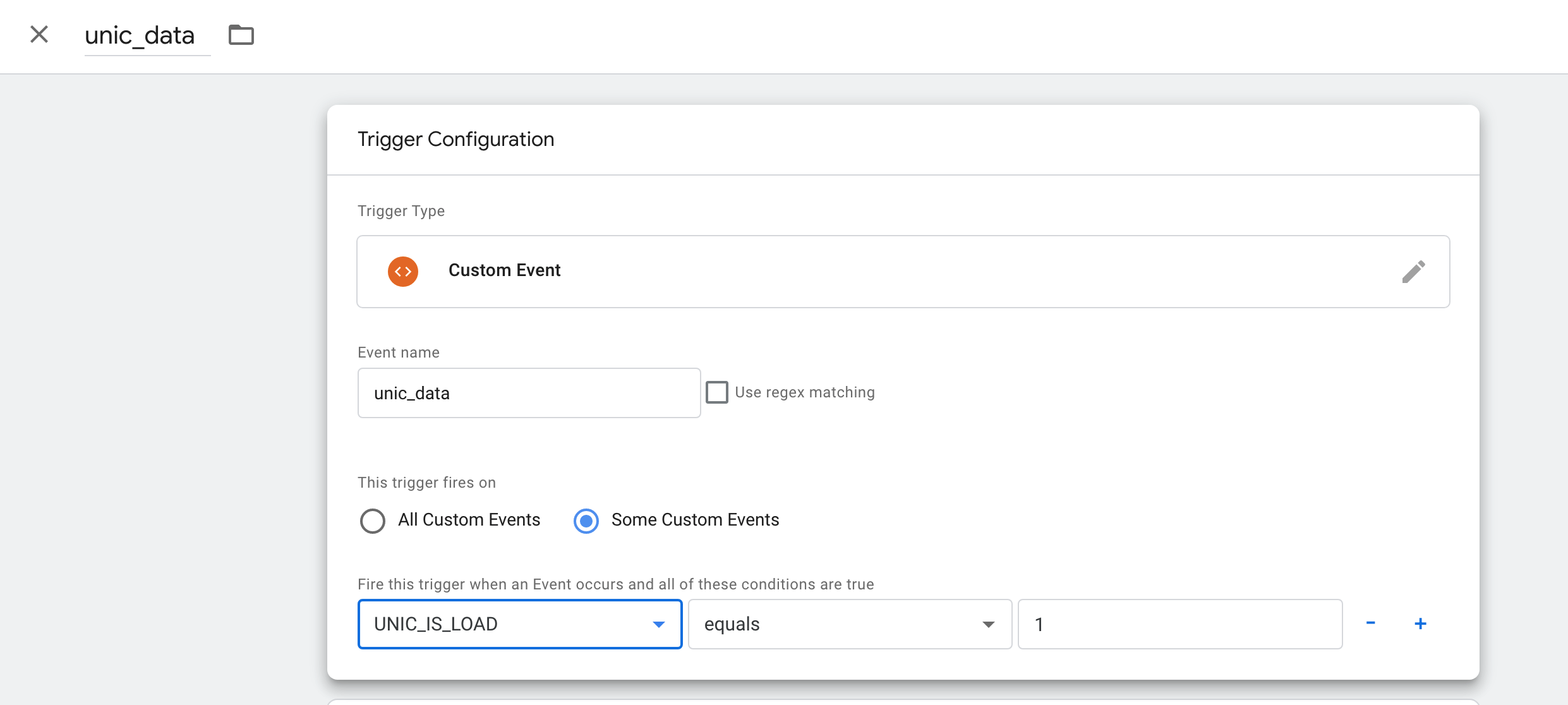Close the trigger editor with X
Viewport: 1568px width, 705px height.
(x=39, y=35)
